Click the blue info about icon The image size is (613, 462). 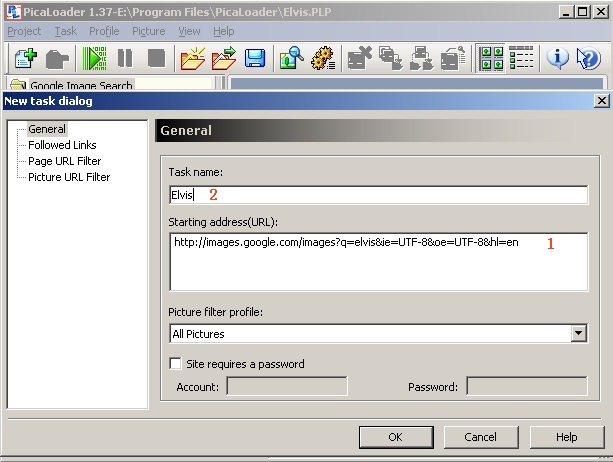pos(557,58)
